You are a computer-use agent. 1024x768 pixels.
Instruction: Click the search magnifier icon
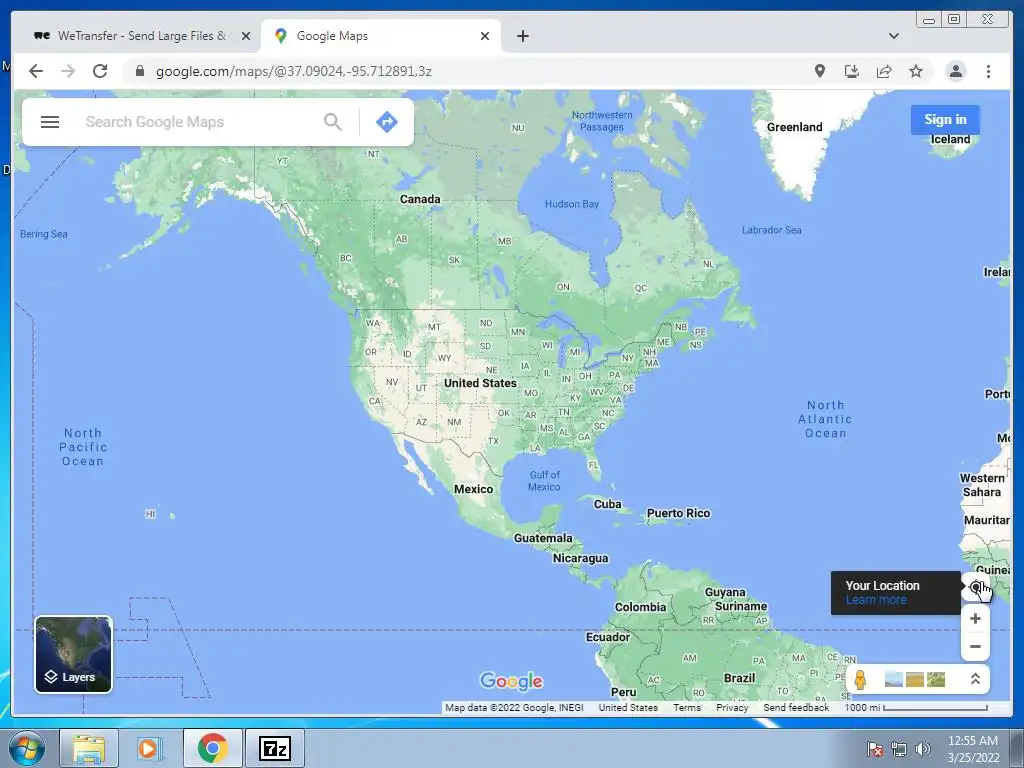[332, 122]
